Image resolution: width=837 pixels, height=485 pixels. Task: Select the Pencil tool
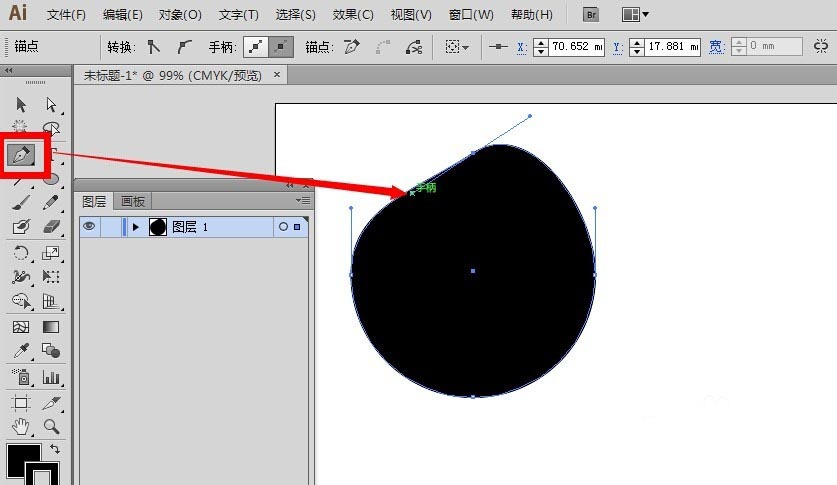(x=51, y=203)
